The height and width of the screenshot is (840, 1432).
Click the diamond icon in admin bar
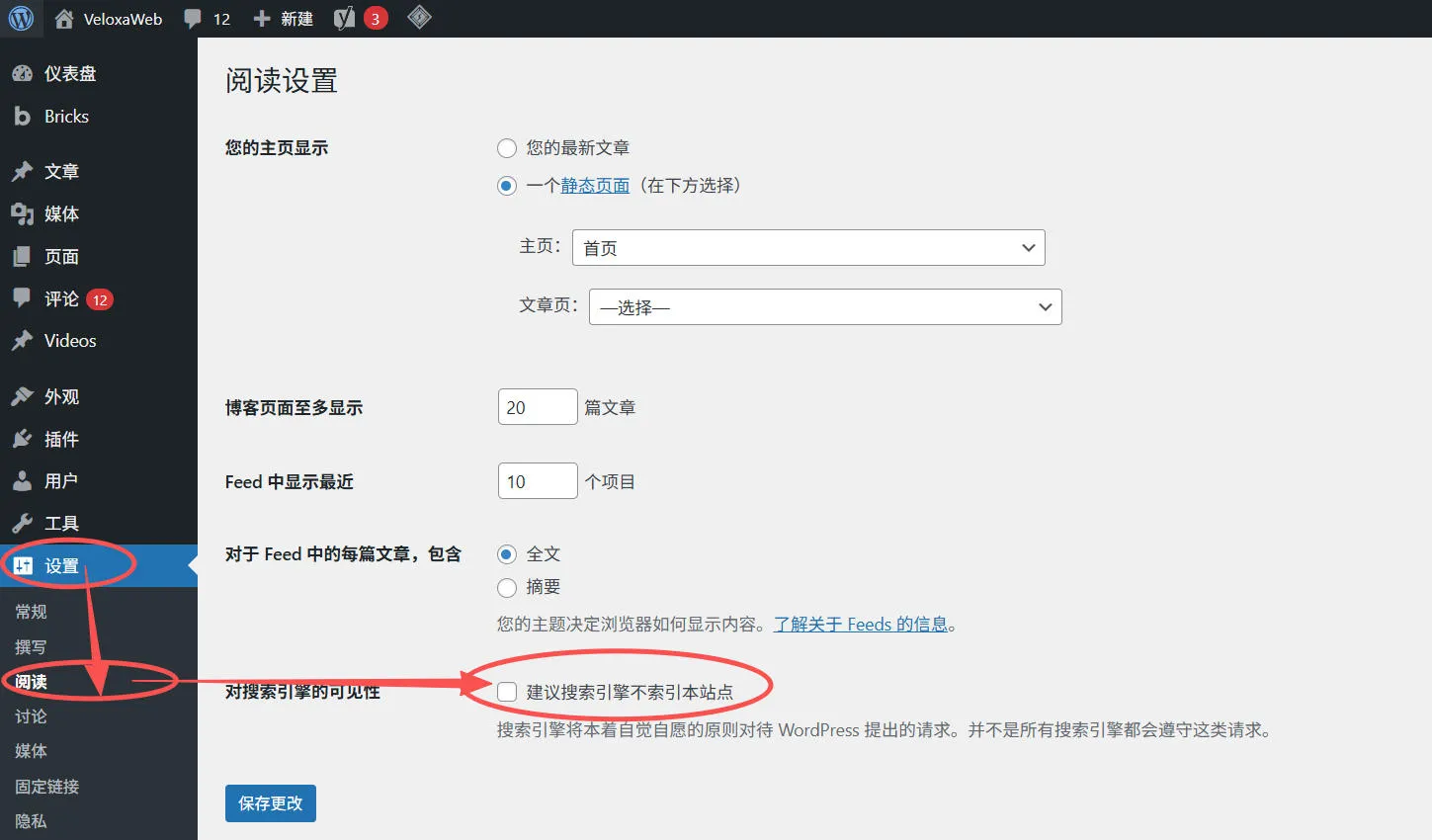[x=419, y=17]
